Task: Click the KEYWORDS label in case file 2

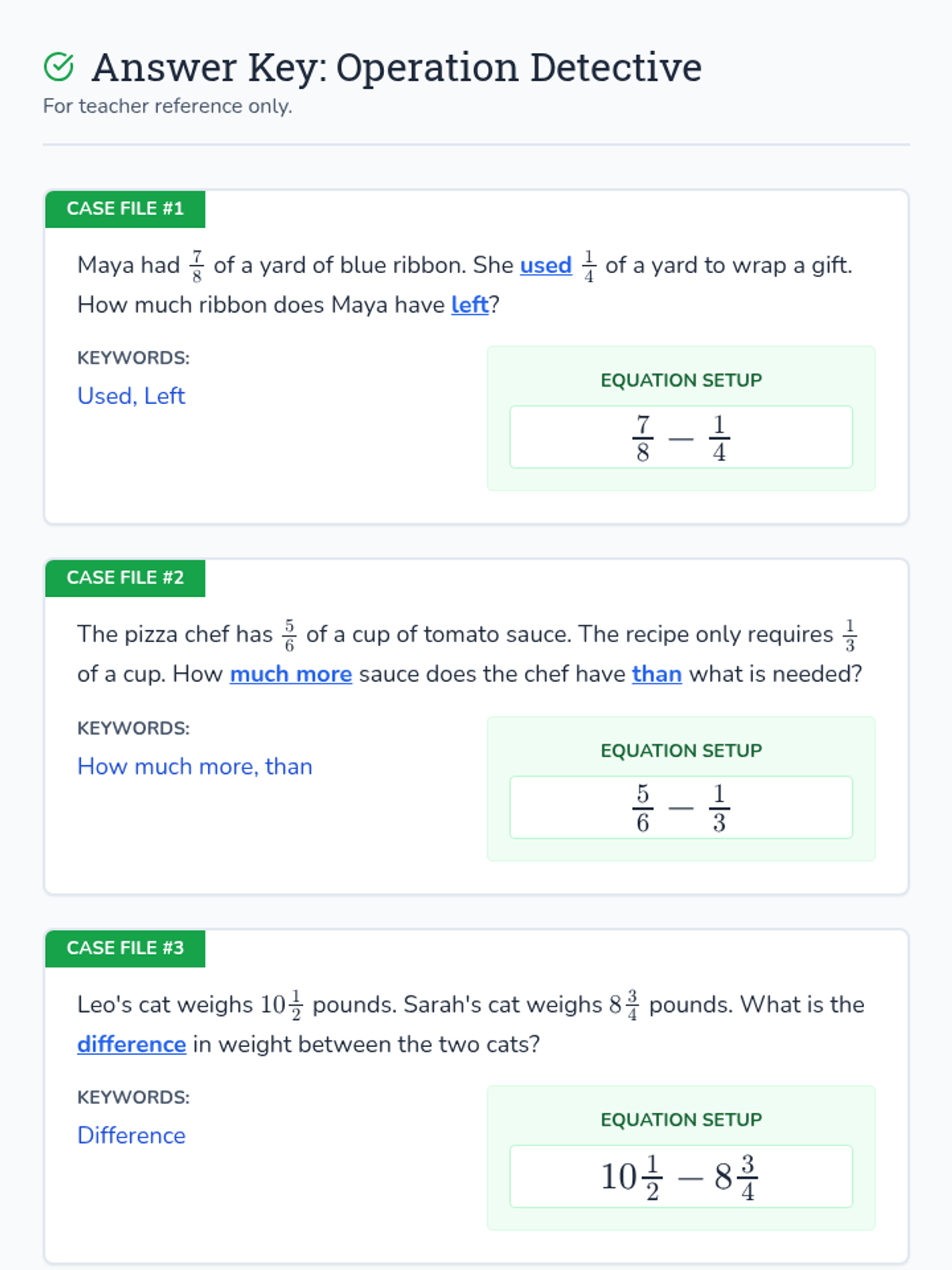Action: tap(133, 728)
